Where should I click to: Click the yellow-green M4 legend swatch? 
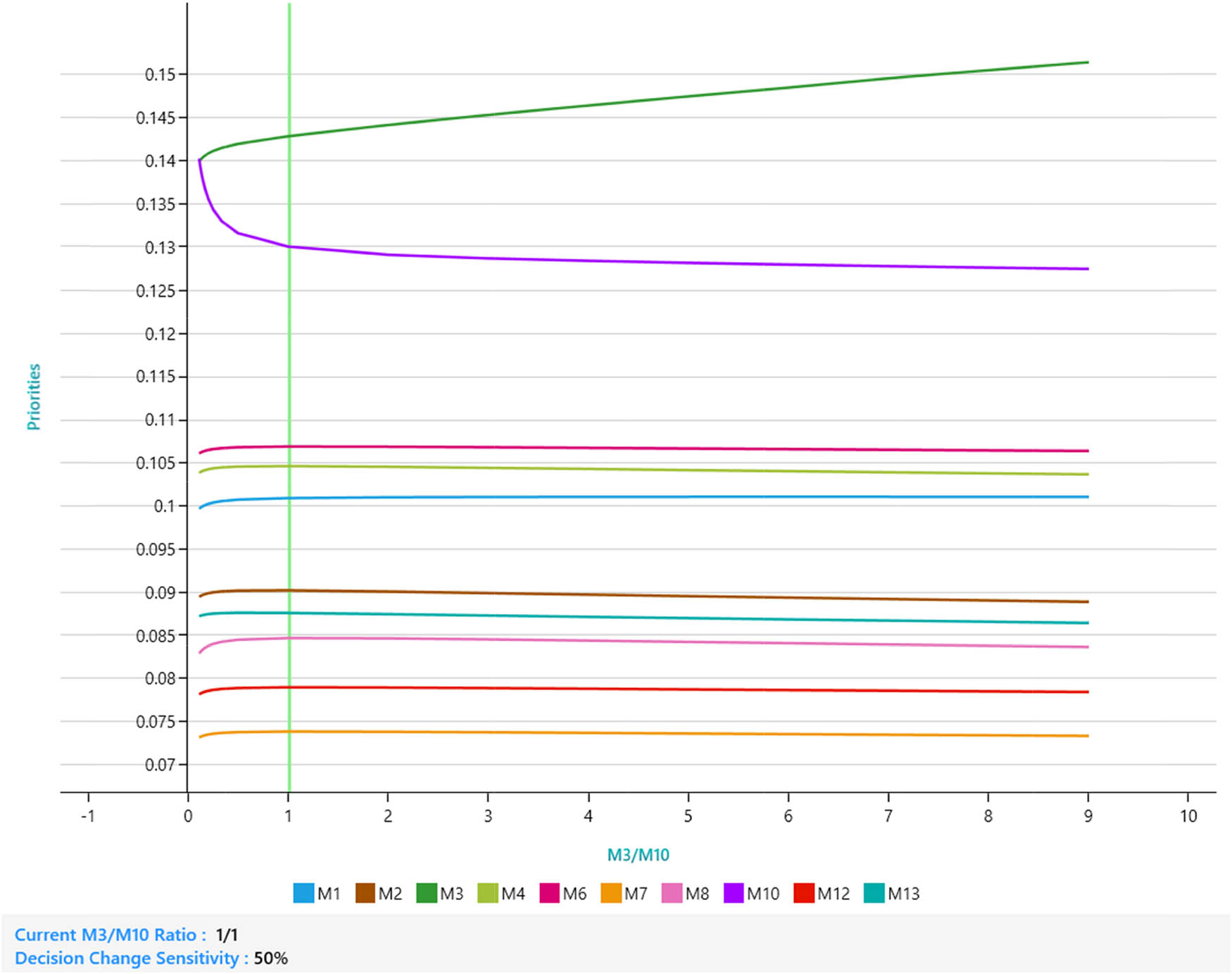point(488,893)
